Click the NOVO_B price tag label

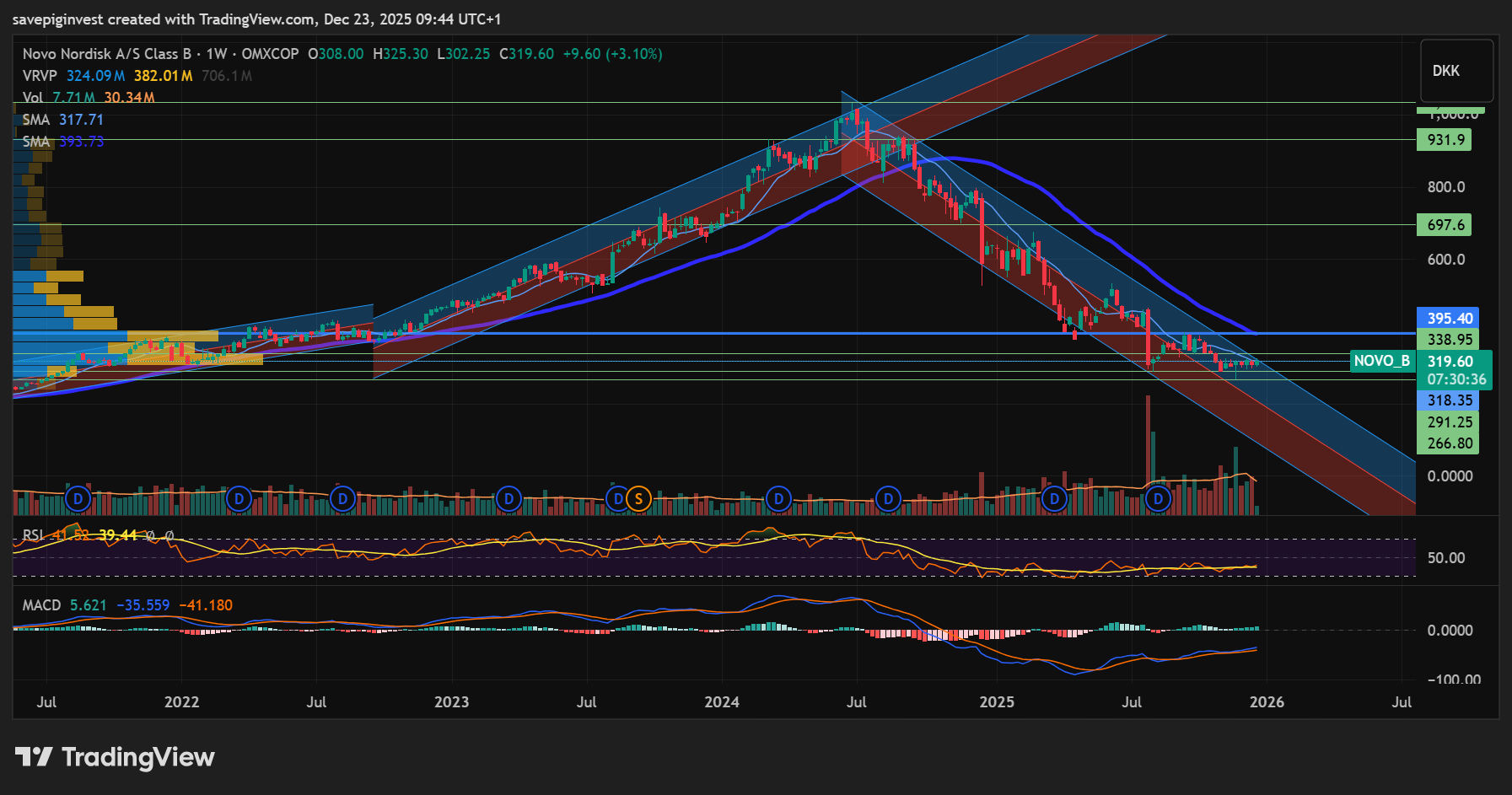[1381, 361]
